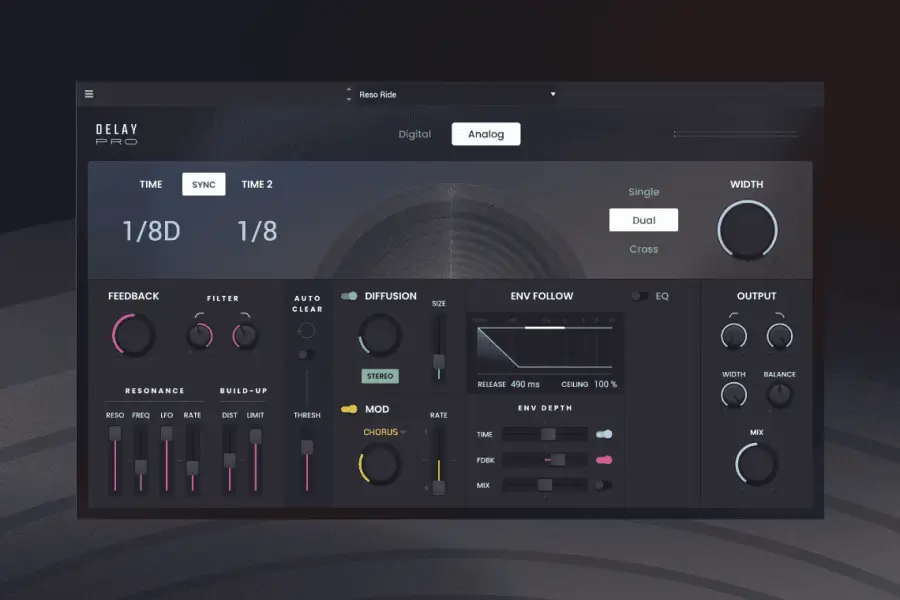Click the Diffusion amount knob
900x600 pixels.
(380, 335)
